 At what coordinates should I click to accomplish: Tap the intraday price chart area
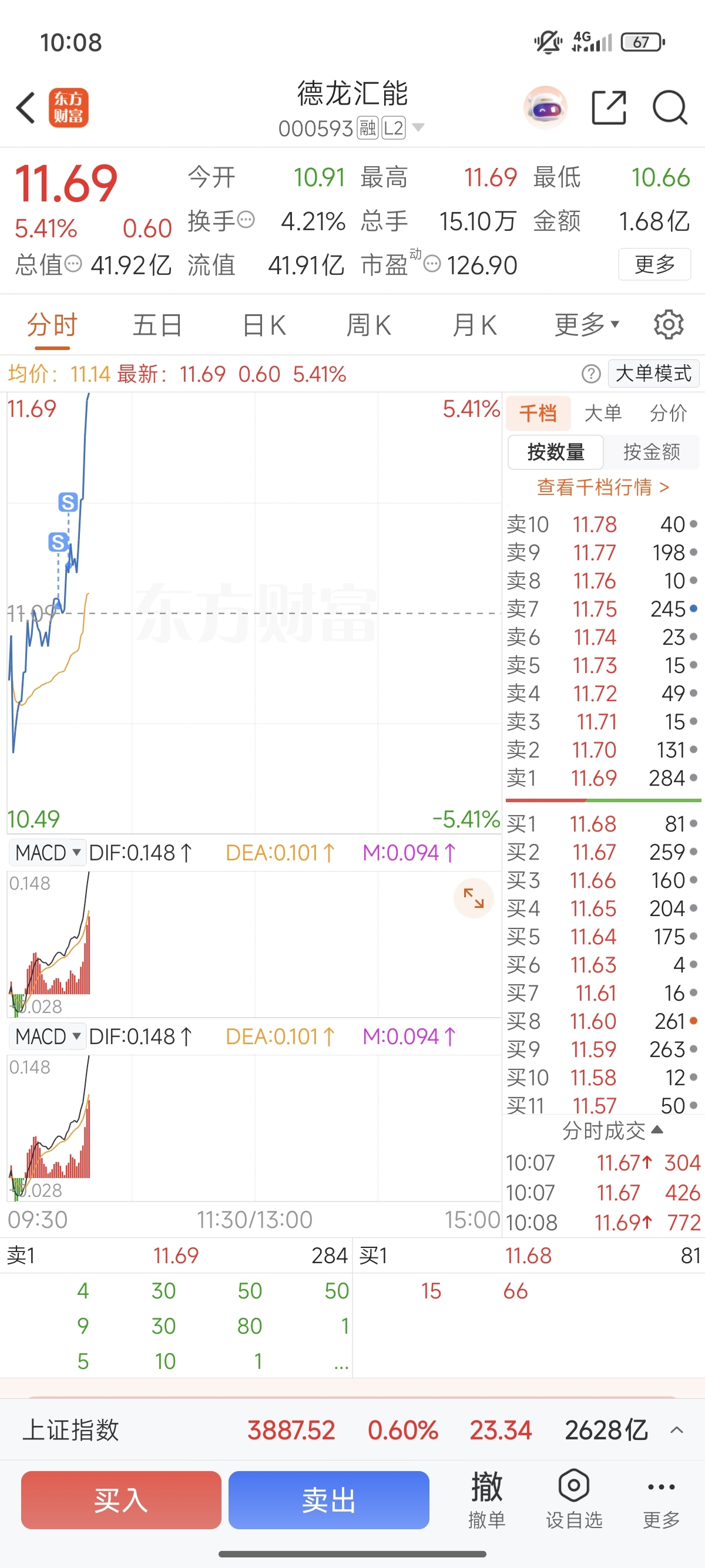coord(254,613)
